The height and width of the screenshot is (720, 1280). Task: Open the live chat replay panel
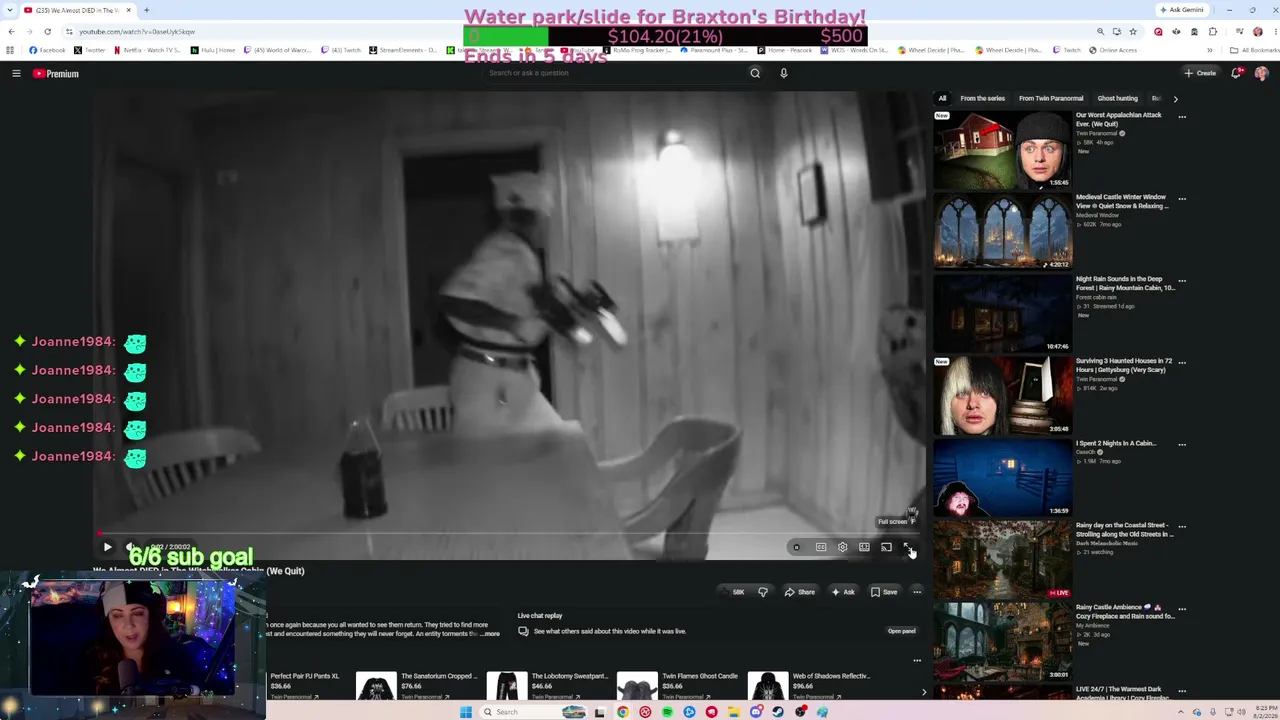901,631
